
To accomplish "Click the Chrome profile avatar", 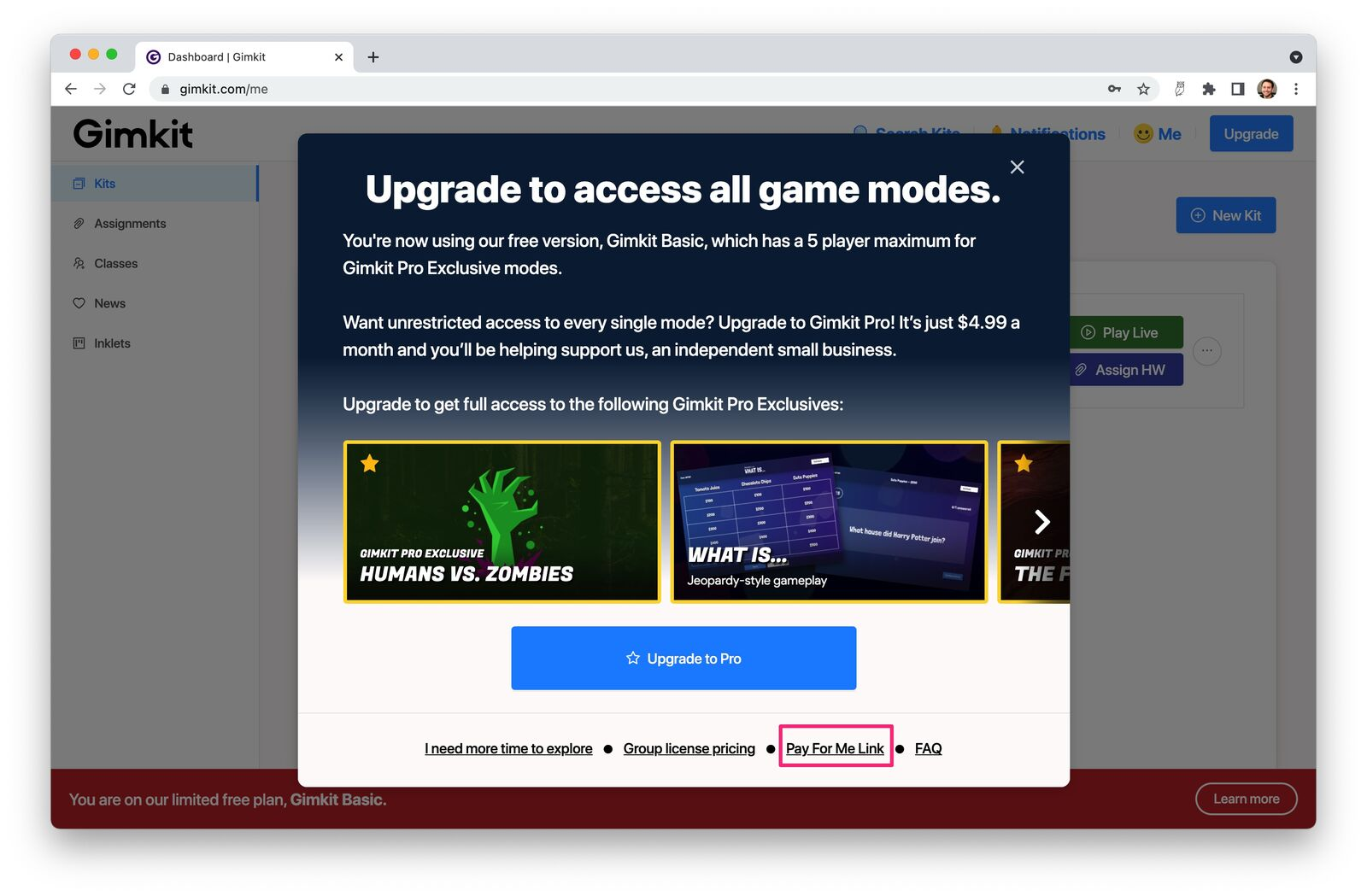I will pyautogui.click(x=1267, y=89).
